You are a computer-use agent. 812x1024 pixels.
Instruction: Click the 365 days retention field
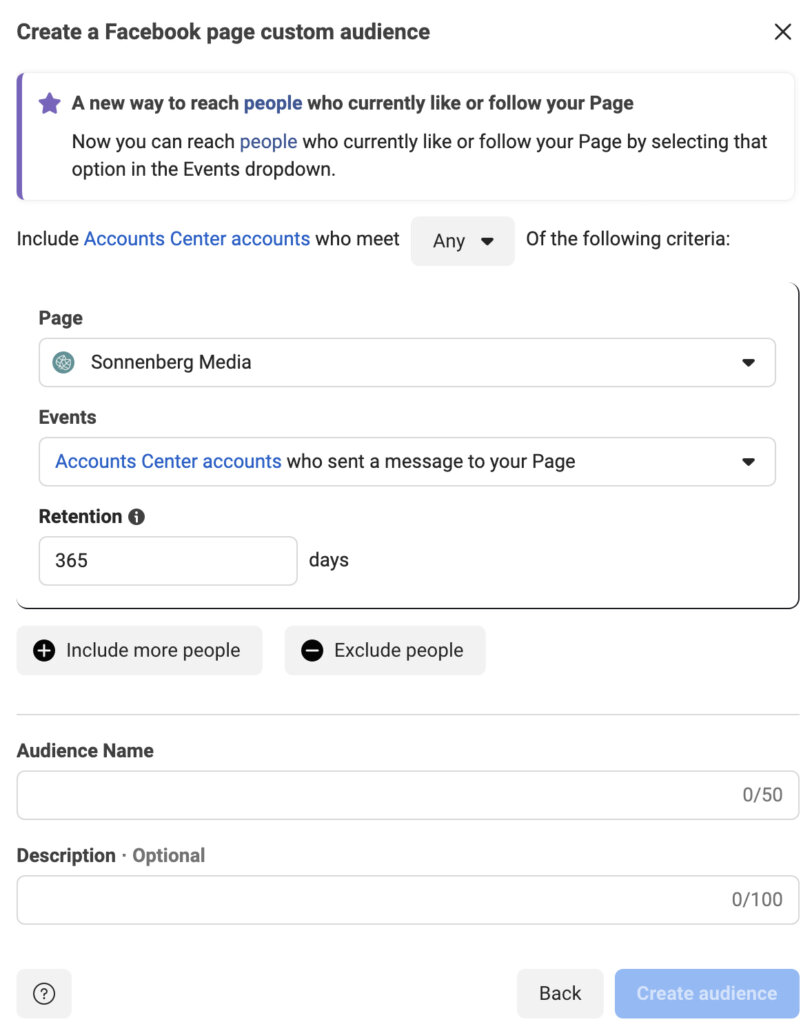tap(167, 560)
